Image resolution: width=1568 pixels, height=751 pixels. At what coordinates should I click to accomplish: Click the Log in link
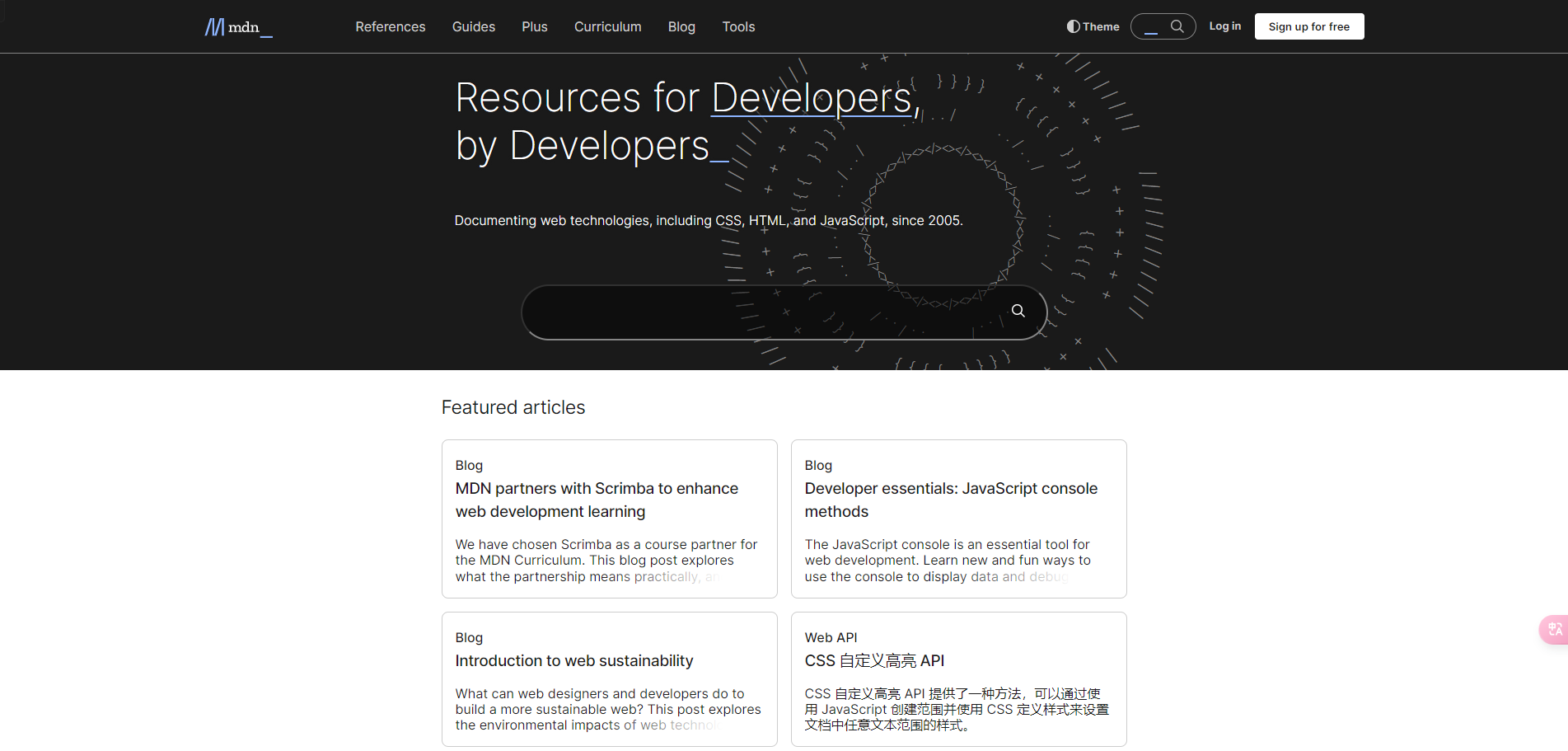point(1225,26)
